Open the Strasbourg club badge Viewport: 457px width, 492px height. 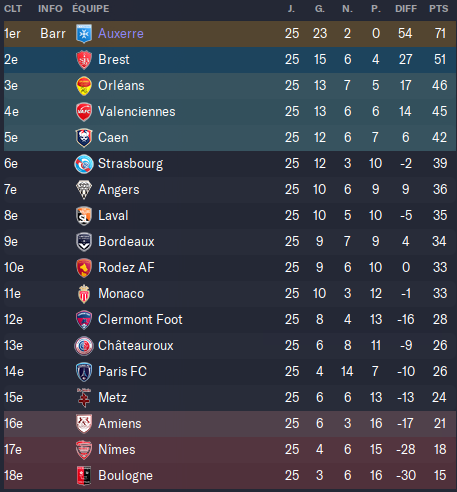point(84,164)
